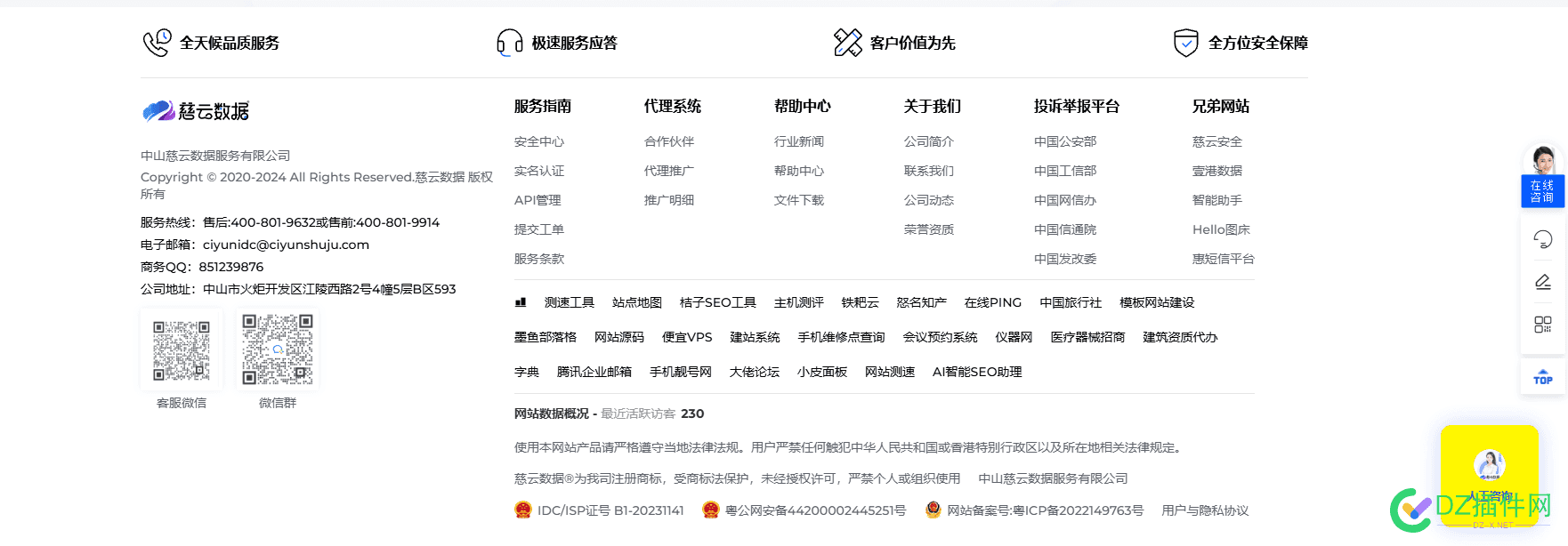1568x546 pixels.
Task: Open the 站点地图 link
Action: (x=637, y=302)
